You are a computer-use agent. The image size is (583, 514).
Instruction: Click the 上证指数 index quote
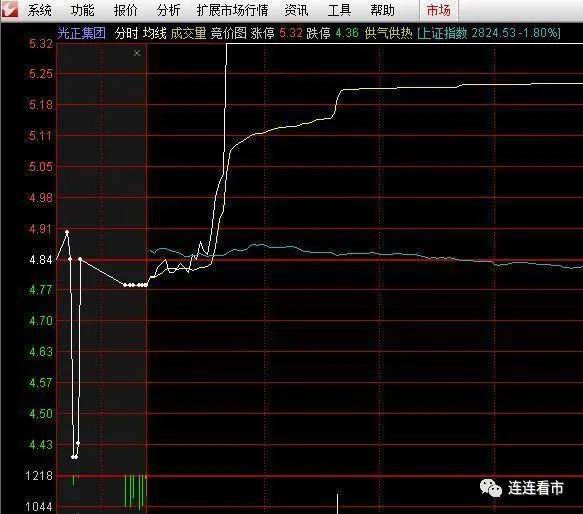coord(489,33)
